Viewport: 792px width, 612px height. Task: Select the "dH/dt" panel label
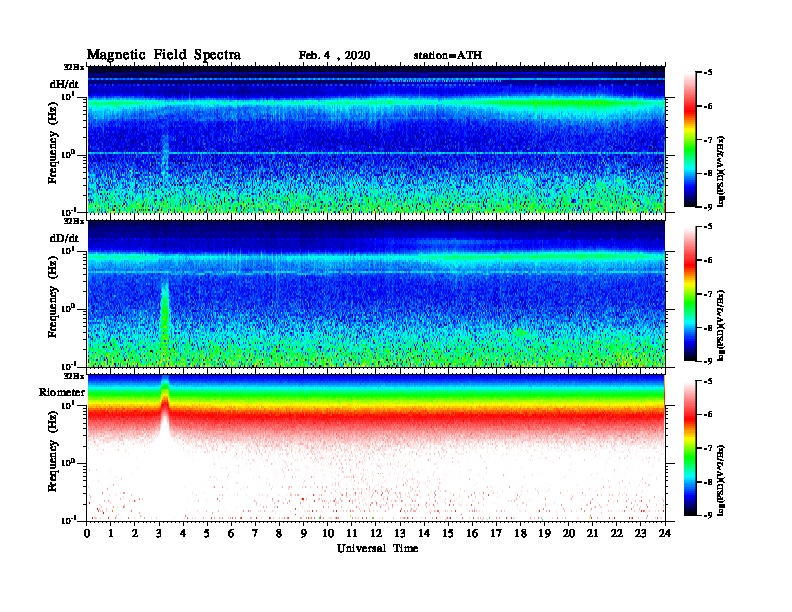pyautogui.click(x=64, y=84)
